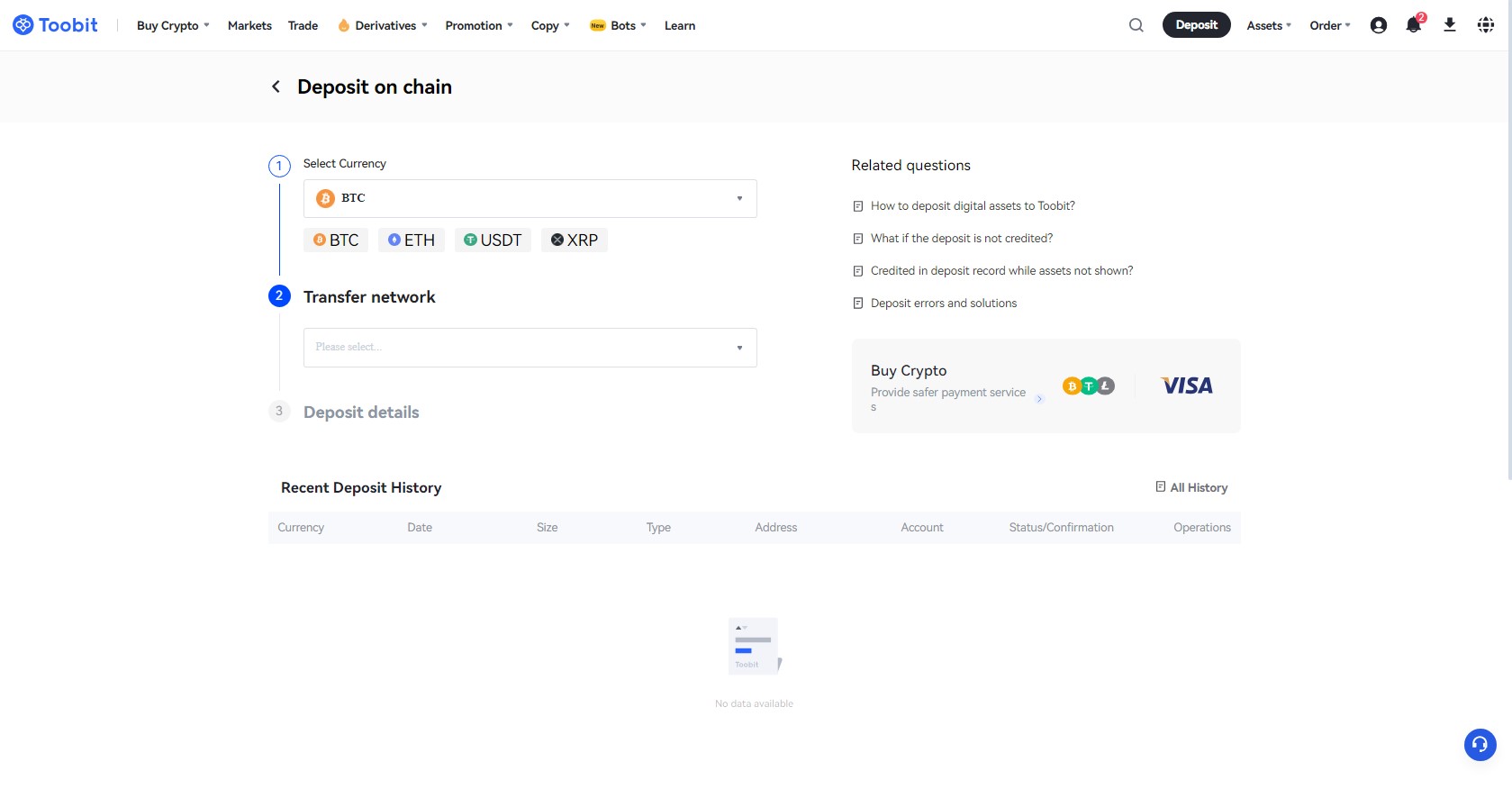The image size is (1512, 798).
Task: Click the Date column header
Action: tap(420, 528)
